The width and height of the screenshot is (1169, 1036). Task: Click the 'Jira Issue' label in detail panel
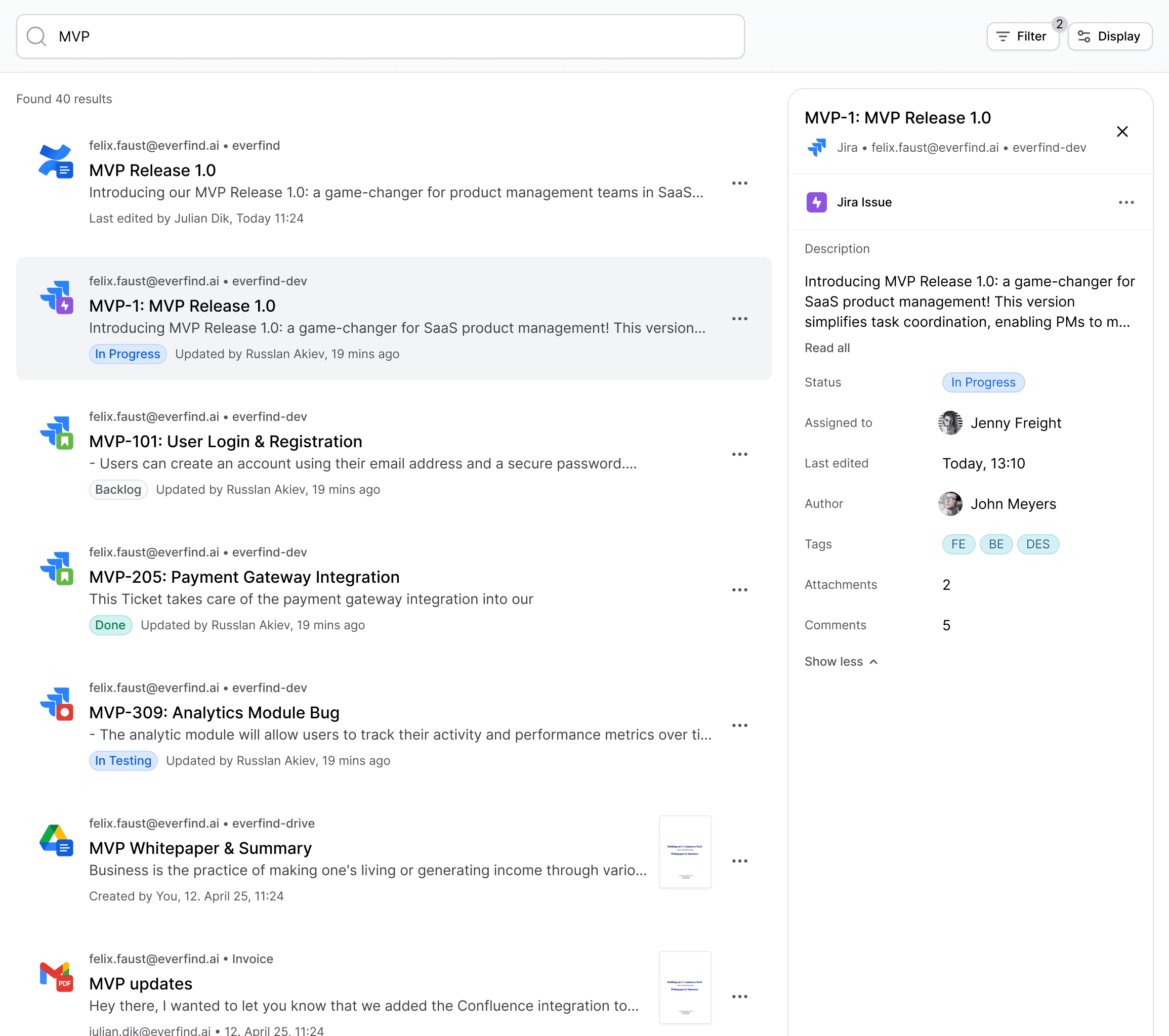(864, 202)
